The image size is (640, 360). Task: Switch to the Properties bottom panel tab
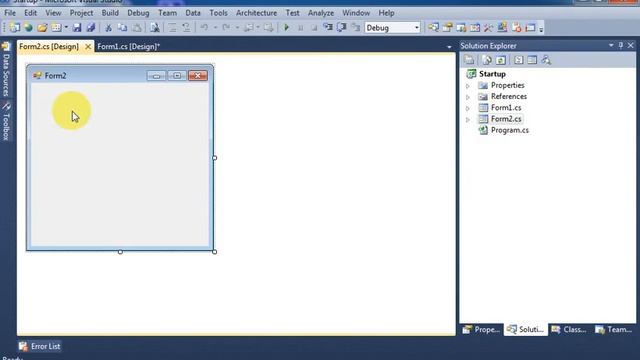[x=481, y=329]
